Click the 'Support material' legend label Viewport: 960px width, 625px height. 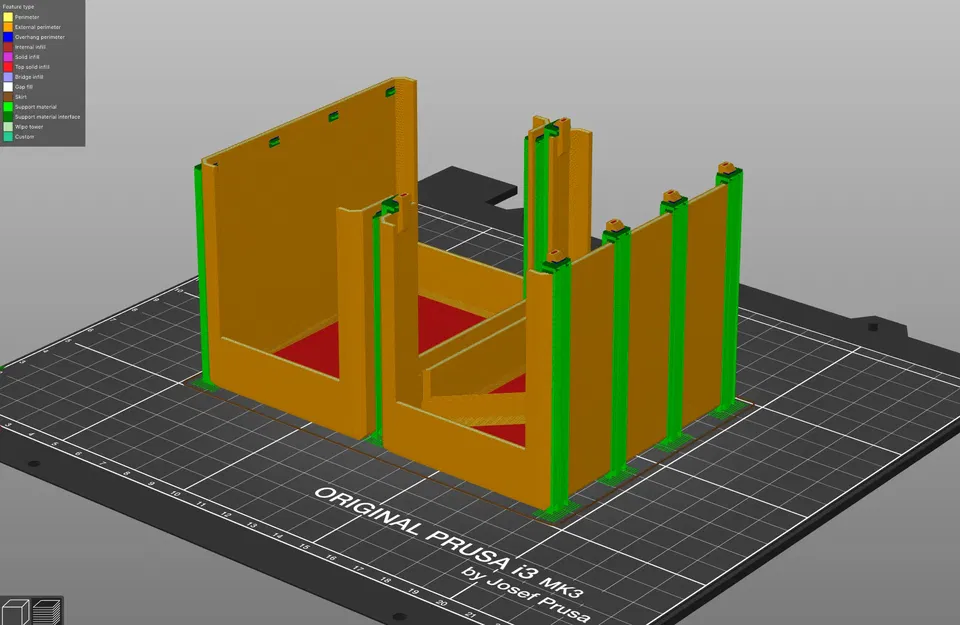36,107
